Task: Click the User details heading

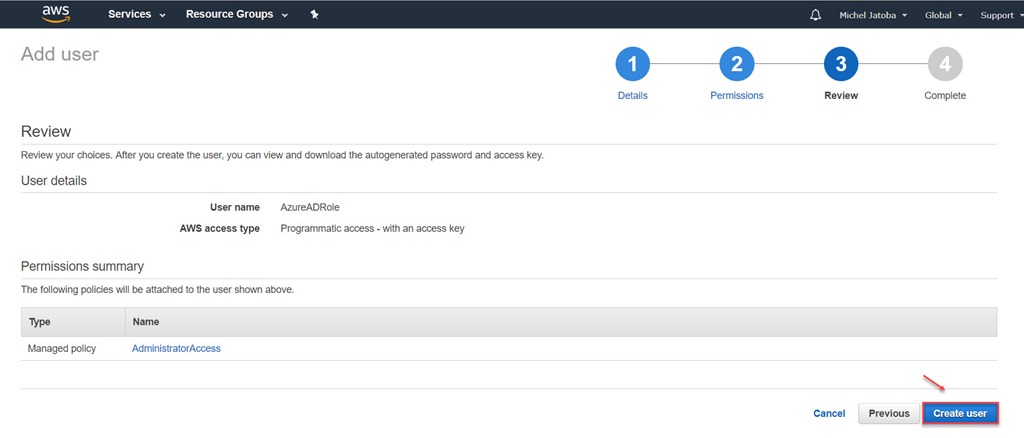Action: click(54, 180)
